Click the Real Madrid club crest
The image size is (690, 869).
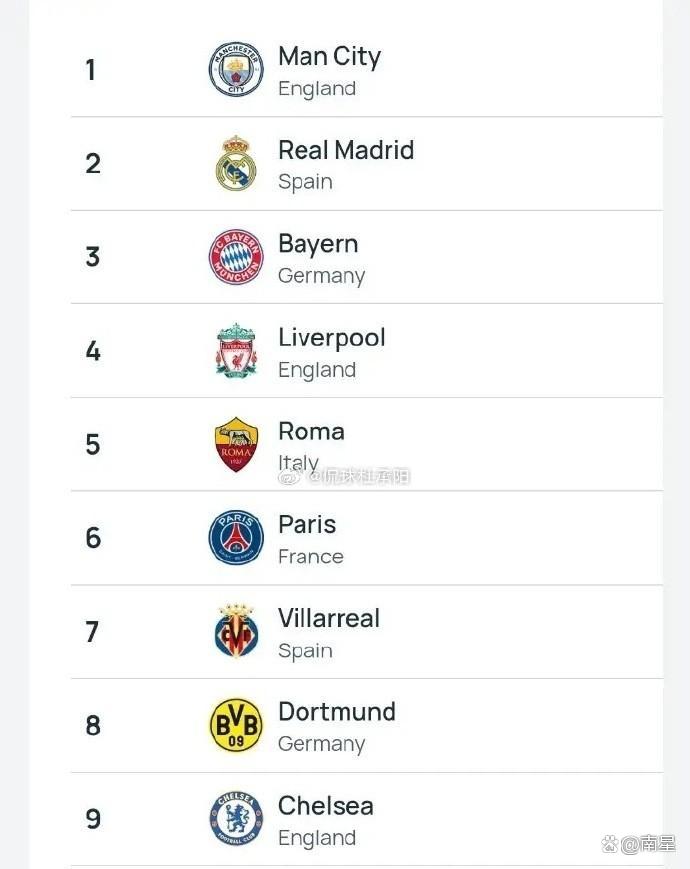click(x=236, y=164)
